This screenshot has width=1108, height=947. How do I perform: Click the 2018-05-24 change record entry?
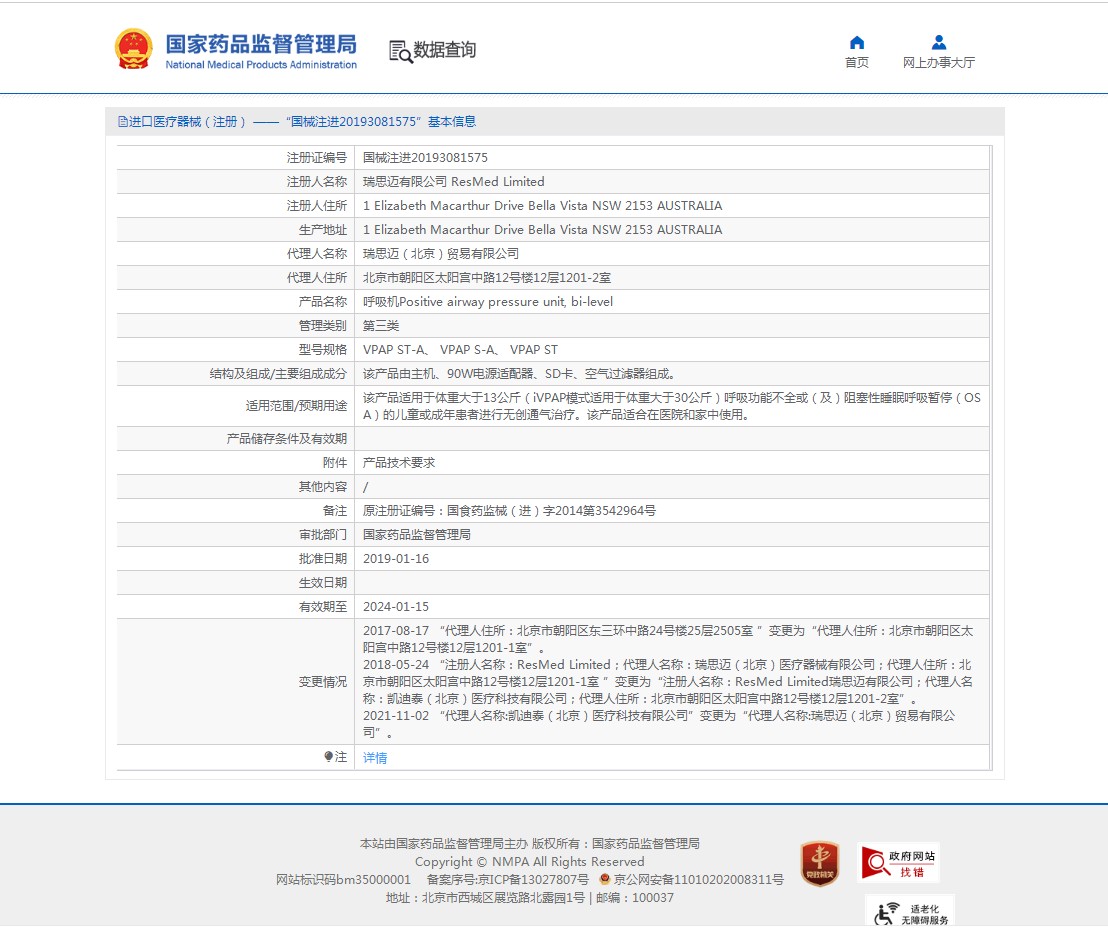(x=668, y=681)
